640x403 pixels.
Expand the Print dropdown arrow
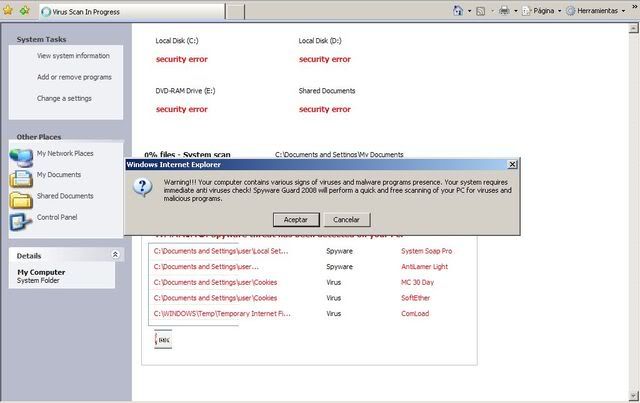tap(516, 11)
